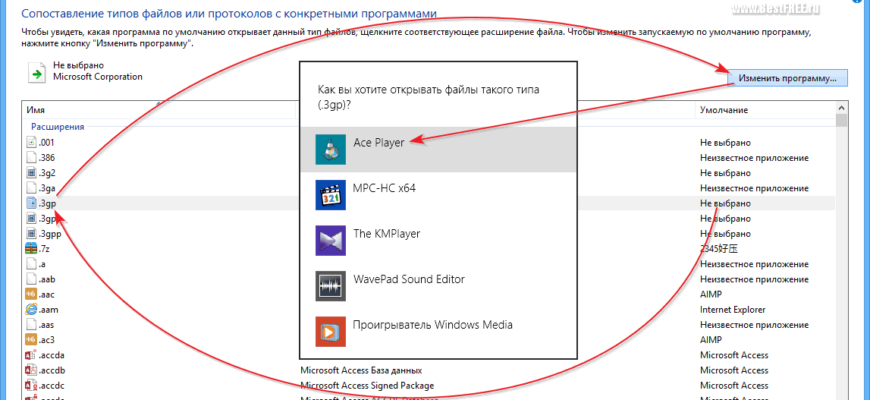Collapse the Расширения group header

58,126
